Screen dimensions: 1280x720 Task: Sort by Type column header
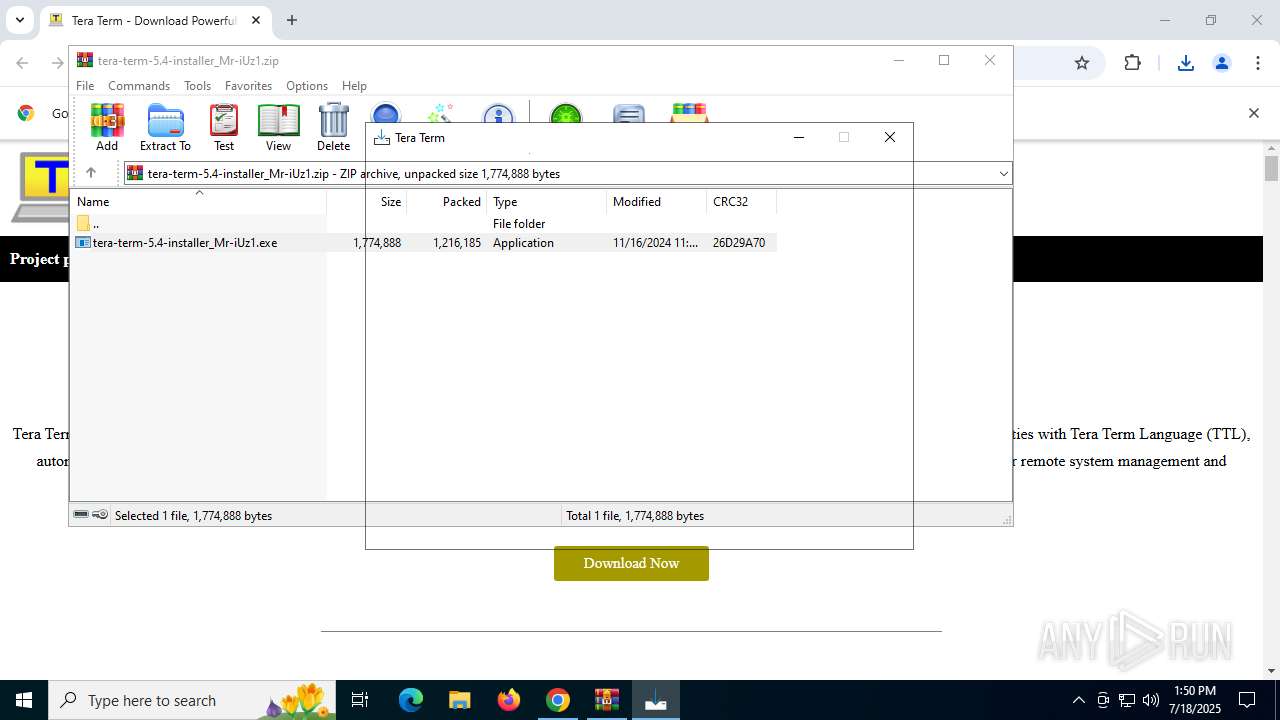point(547,202)
